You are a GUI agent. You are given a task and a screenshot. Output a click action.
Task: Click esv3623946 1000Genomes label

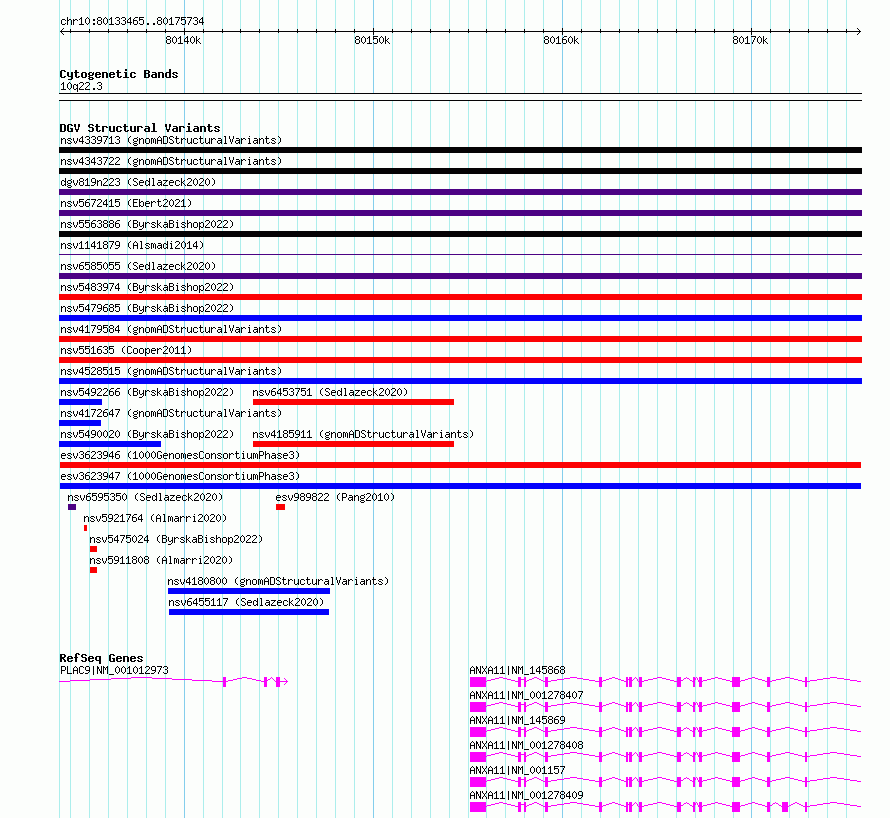click(180, 455)
